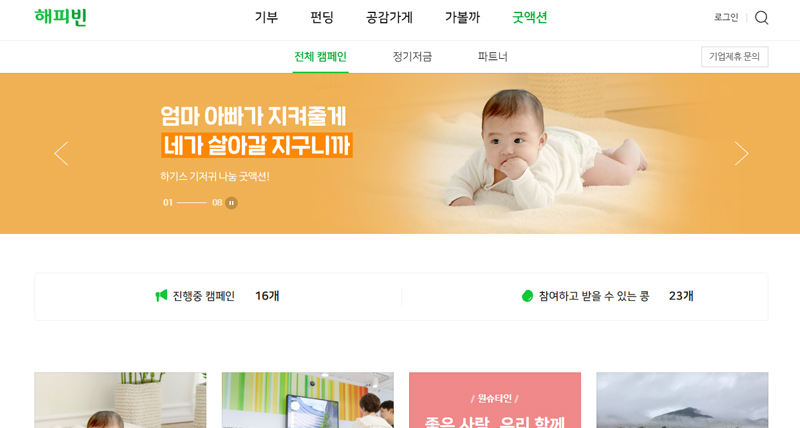
Task: Click the green megaphone campaign icon
Action: click(161, 295)
